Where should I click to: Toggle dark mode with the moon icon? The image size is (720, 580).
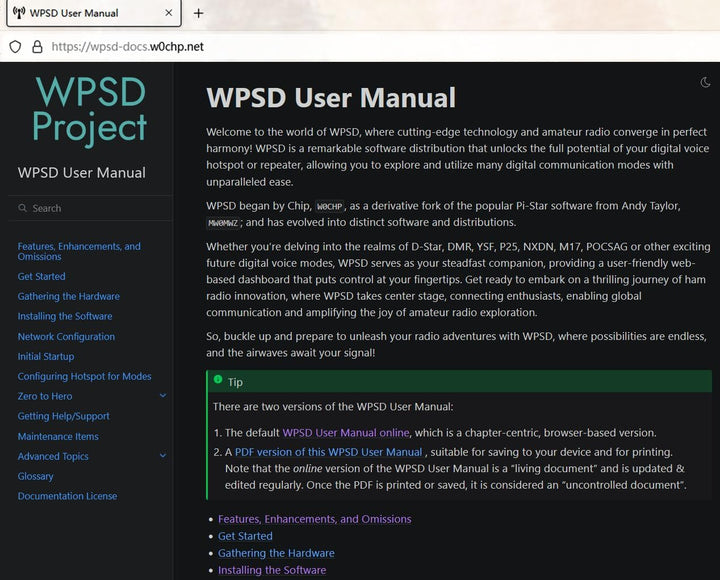(706, 83)
